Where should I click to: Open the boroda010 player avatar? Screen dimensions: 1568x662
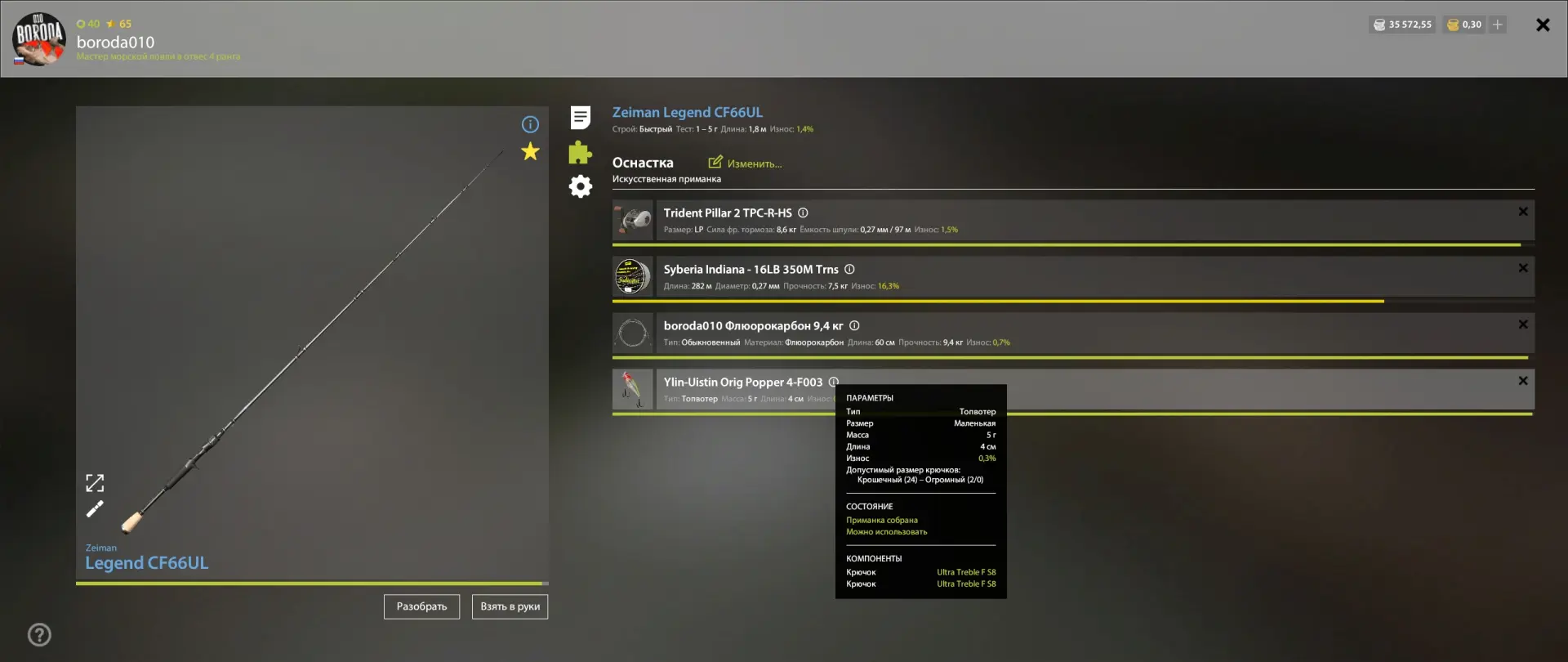(x=38, y=38)
